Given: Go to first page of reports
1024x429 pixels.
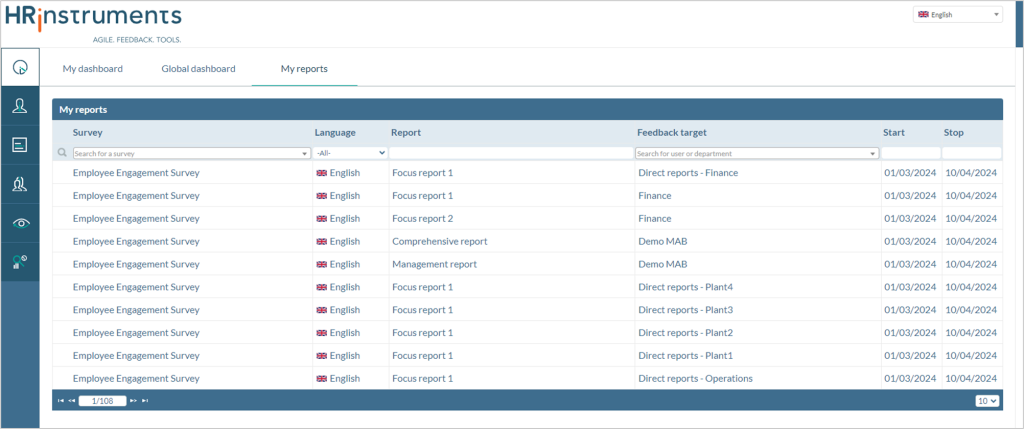Looking at the screenshot, I should 61,401.
